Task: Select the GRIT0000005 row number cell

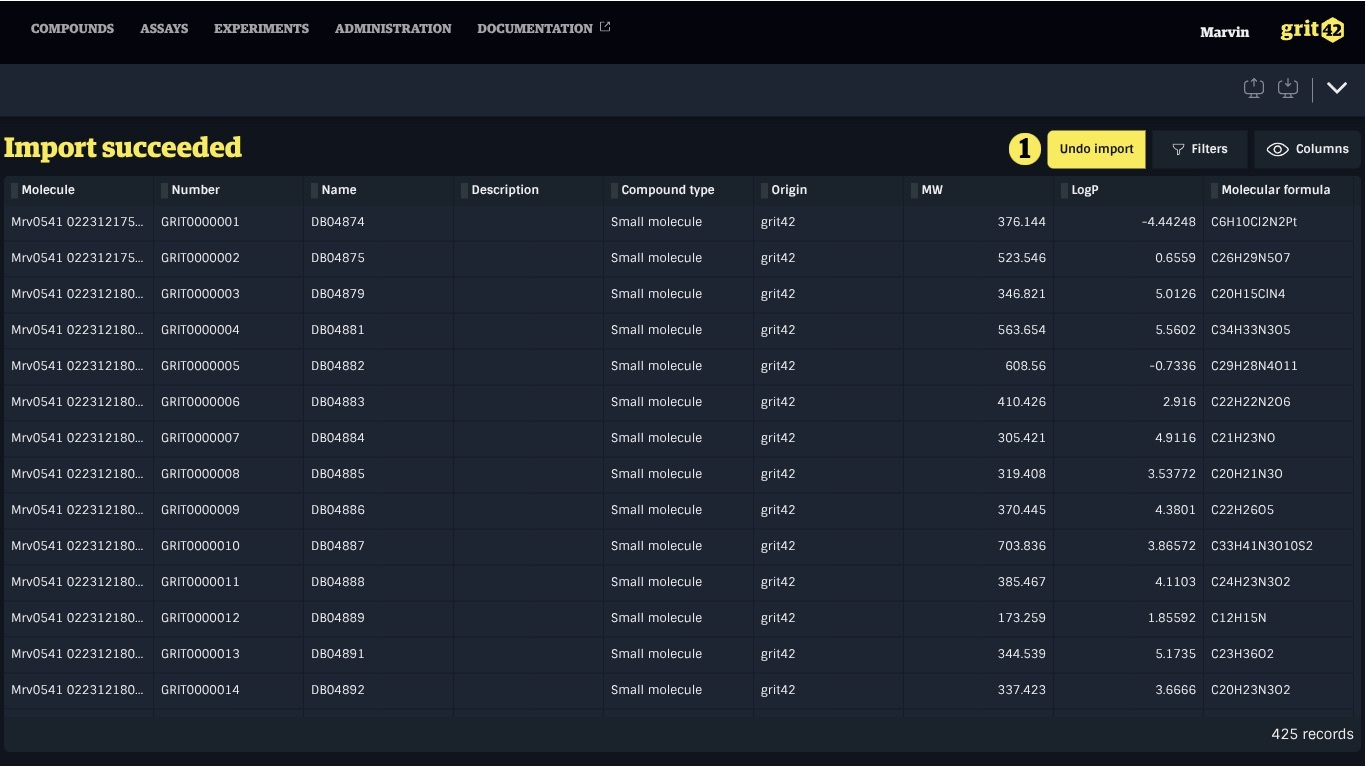Action: [200, 366]
